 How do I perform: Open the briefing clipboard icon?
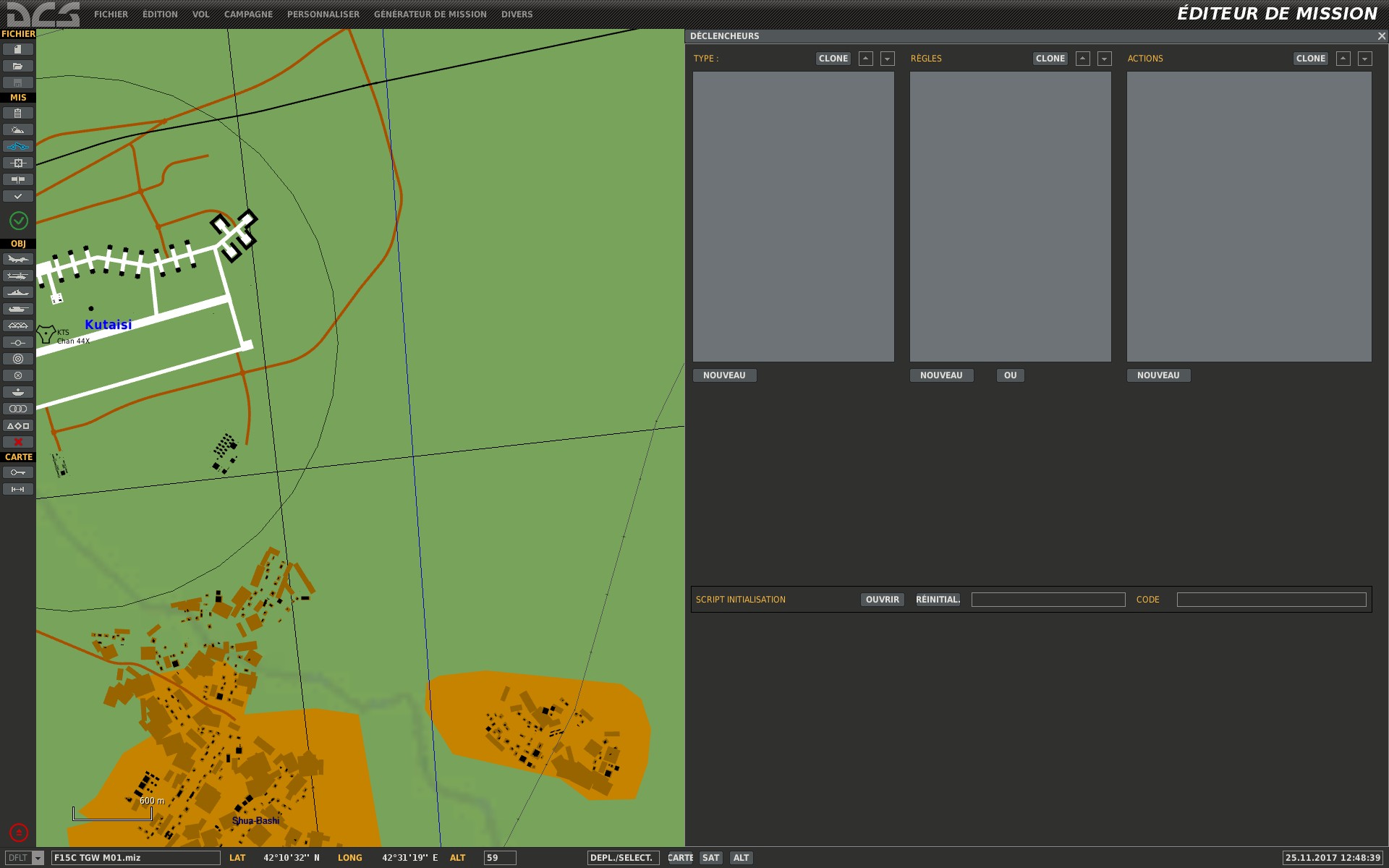18,113
